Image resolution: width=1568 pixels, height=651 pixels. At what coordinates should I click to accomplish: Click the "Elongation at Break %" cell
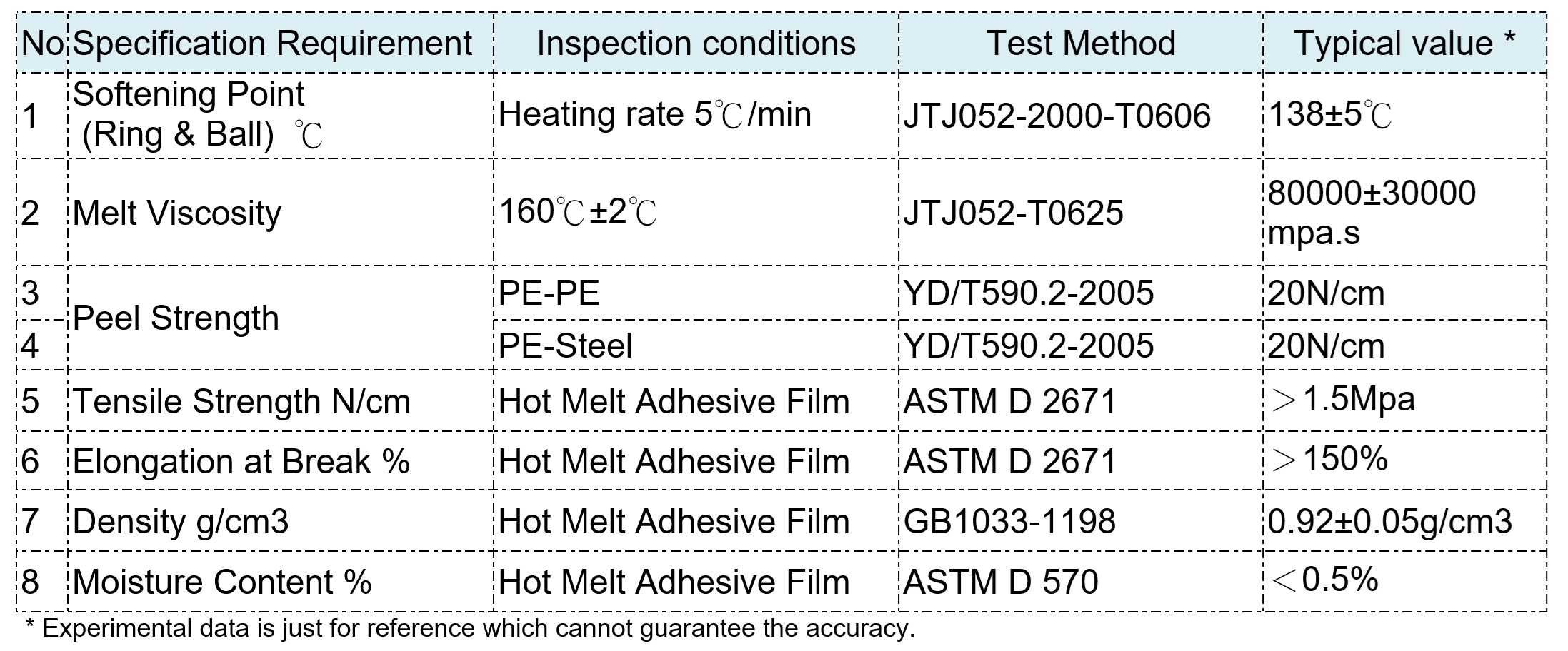241,461
